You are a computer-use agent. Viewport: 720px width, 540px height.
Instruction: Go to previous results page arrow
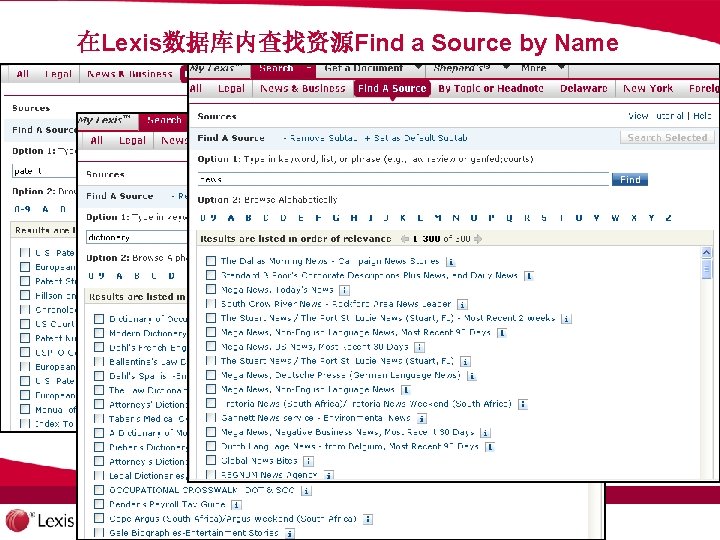405,239
